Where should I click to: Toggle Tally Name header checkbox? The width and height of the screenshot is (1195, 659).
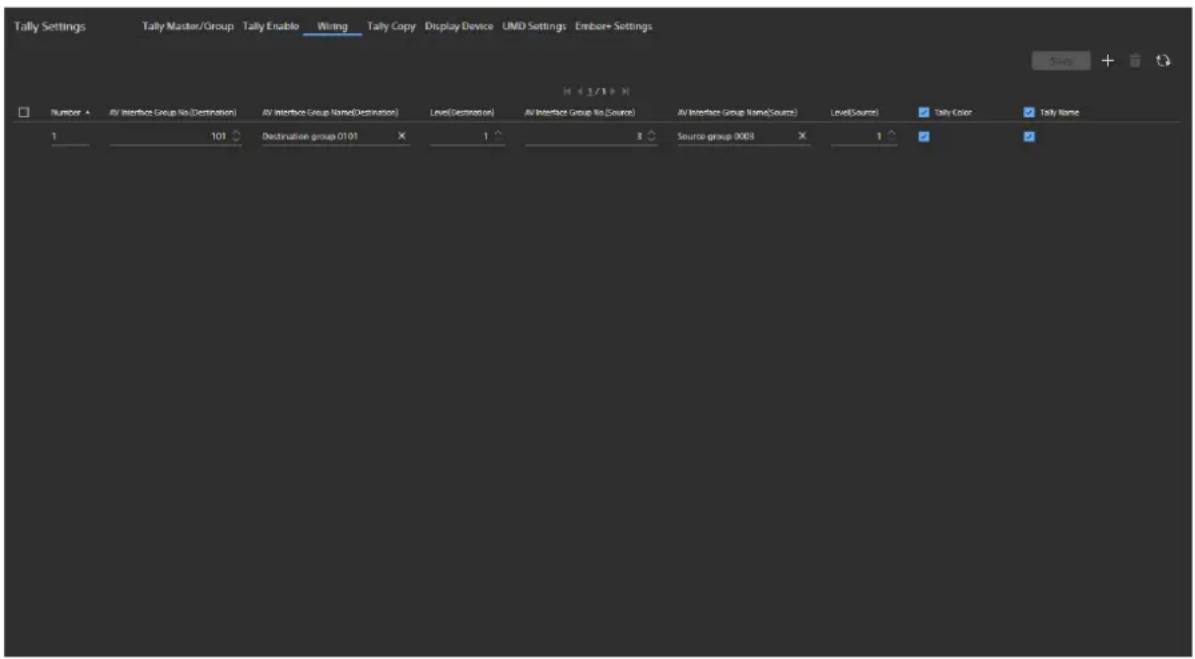[1030, 113]
